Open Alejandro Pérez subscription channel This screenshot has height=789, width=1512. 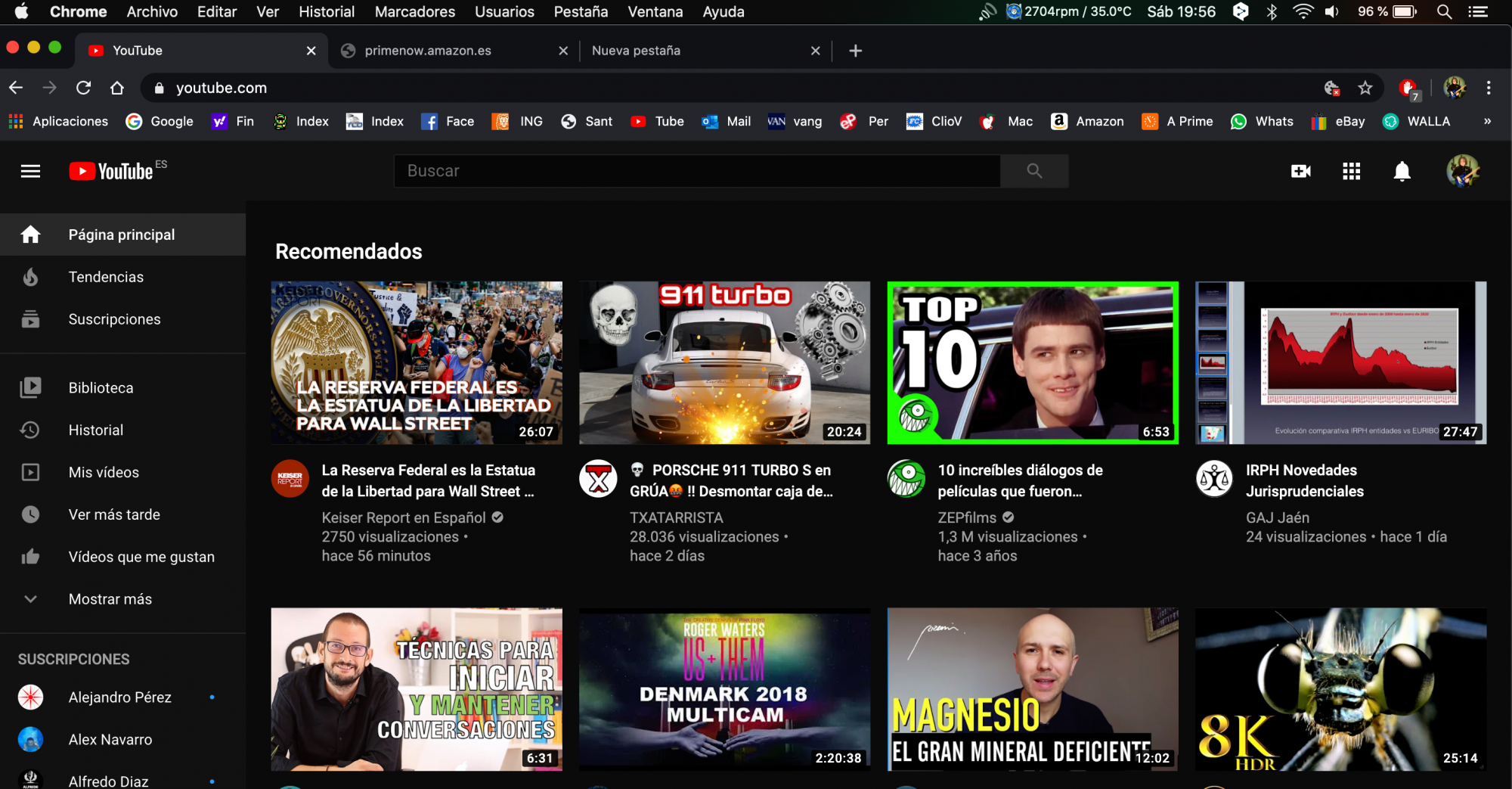(x=122, y=697)
